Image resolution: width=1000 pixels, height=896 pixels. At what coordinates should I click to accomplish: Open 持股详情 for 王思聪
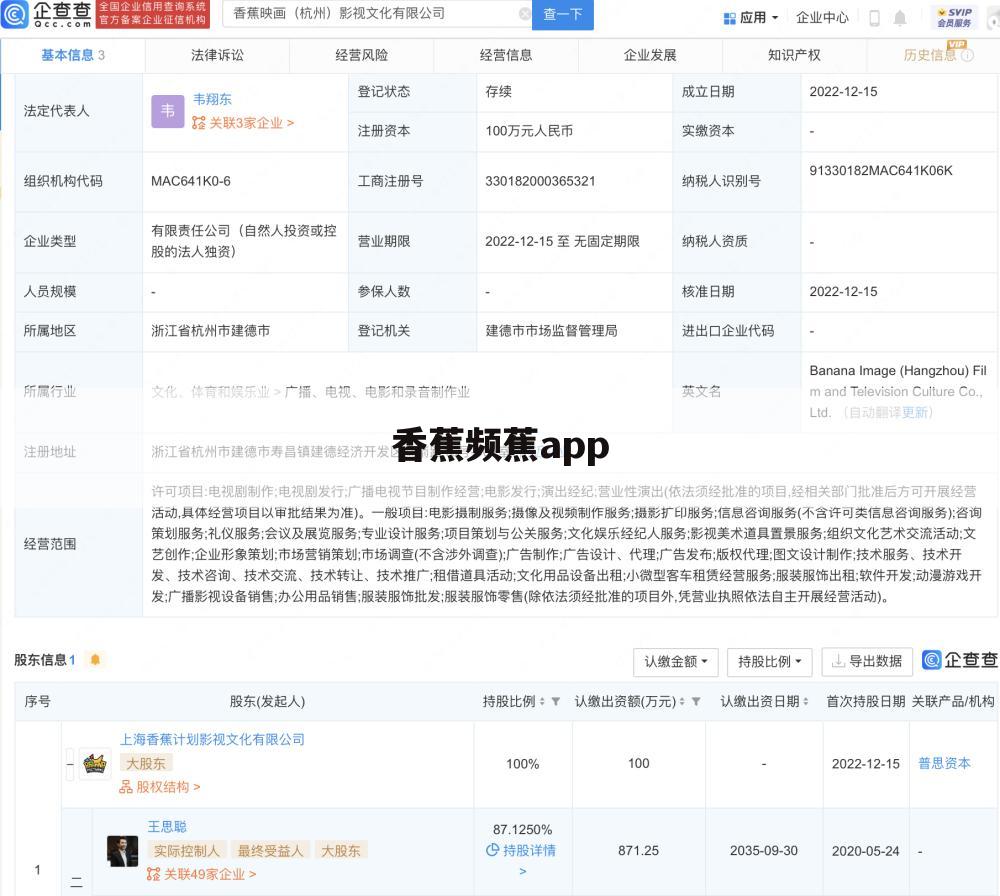point(522,851)
